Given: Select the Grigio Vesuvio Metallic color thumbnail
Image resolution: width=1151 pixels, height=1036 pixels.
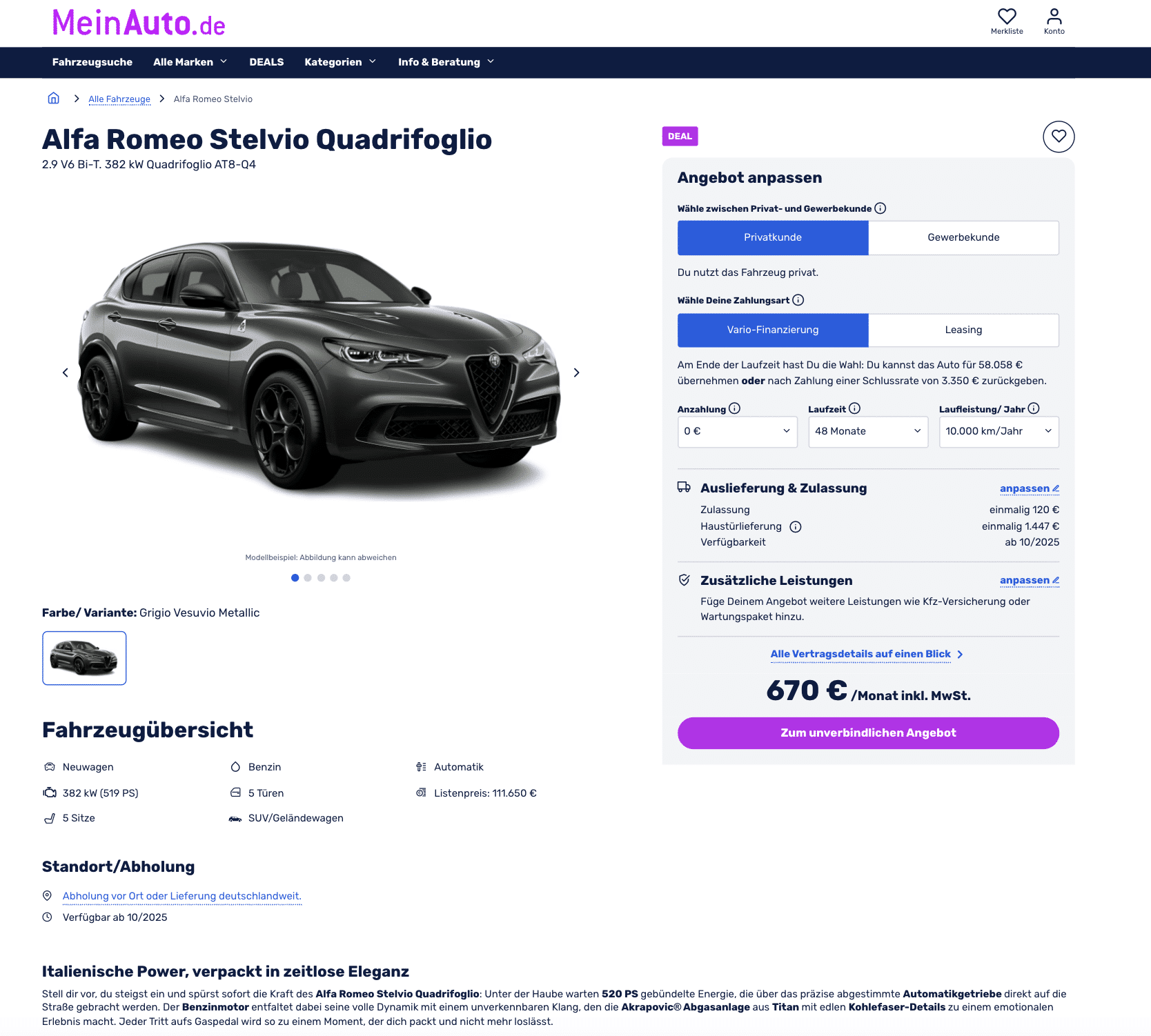Looking at the screenshot, I should click(84, 658).
